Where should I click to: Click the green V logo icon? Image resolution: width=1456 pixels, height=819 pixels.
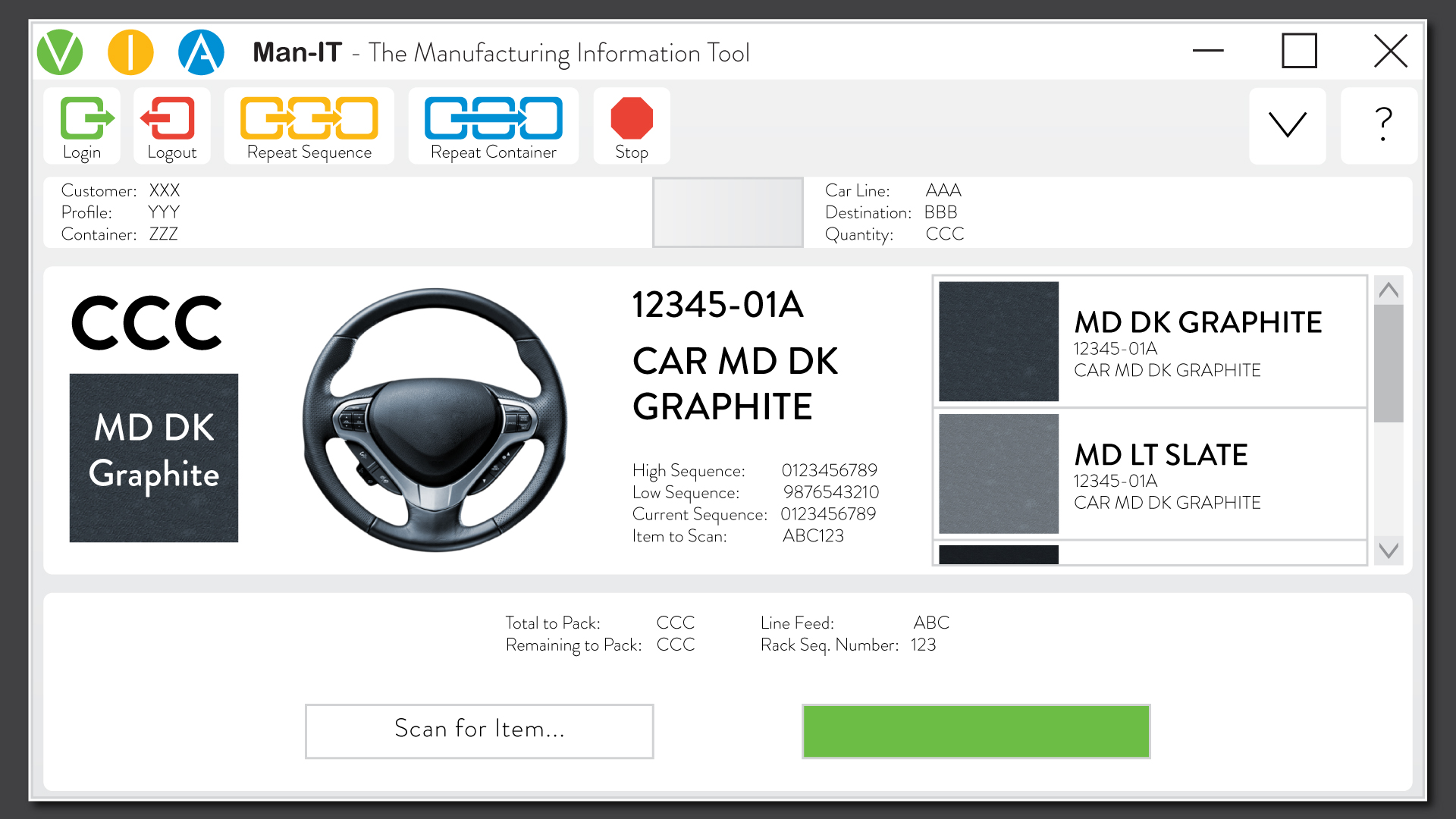60,52
